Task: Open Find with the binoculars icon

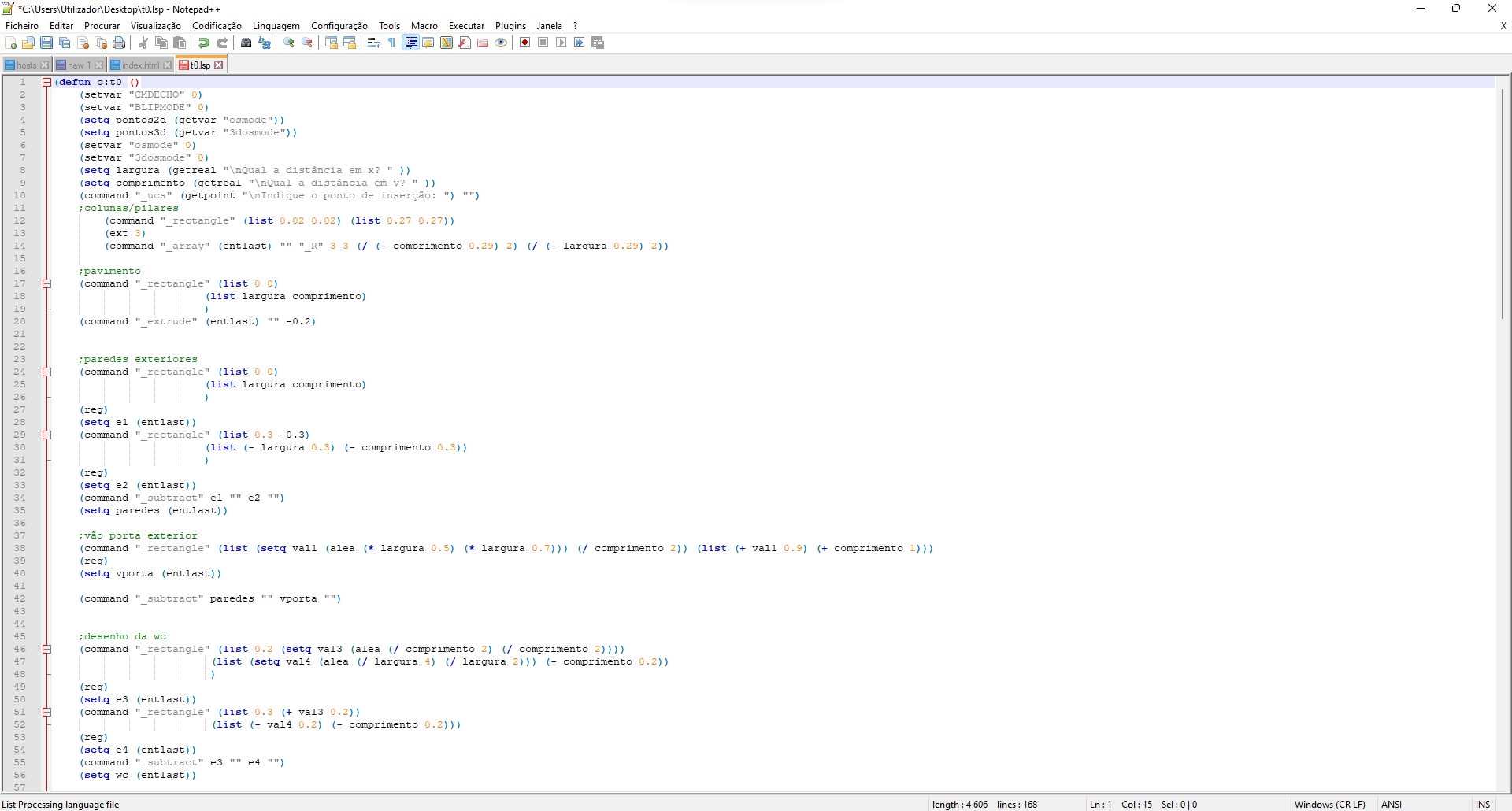Action: [x=246, y=43]
